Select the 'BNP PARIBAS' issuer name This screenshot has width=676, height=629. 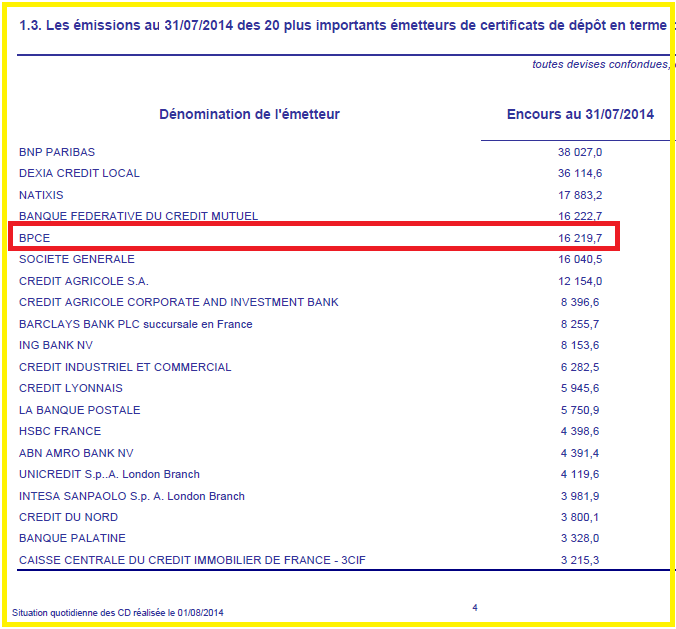coord(57,152)
